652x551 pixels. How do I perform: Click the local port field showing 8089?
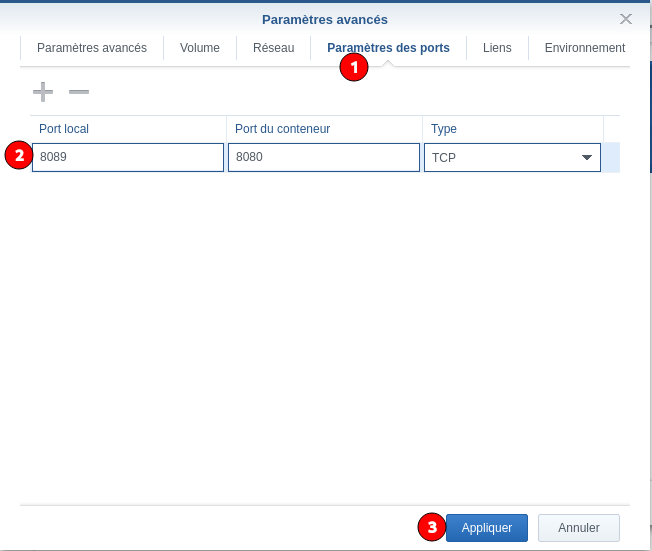(x=128, y=158)
